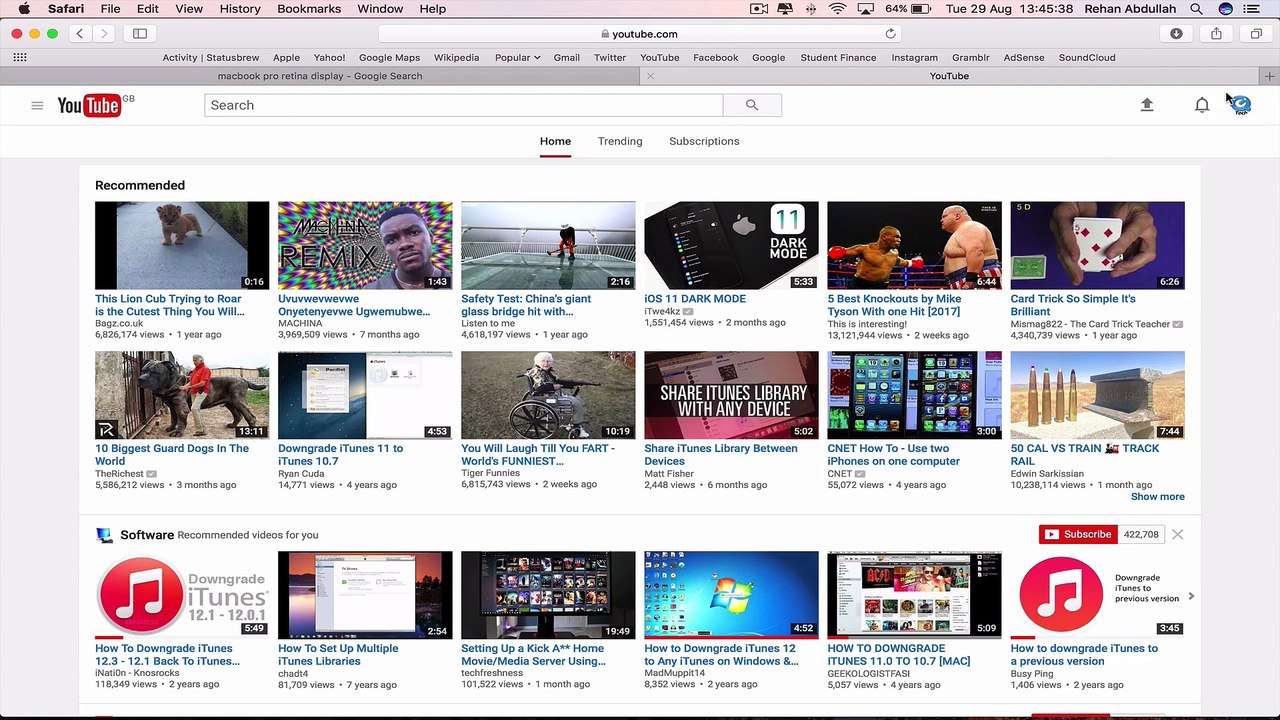The width and height of the screenshot is (1280, 720).
Task: Open the Matt Fisher channel link
Action: [669, 474]
